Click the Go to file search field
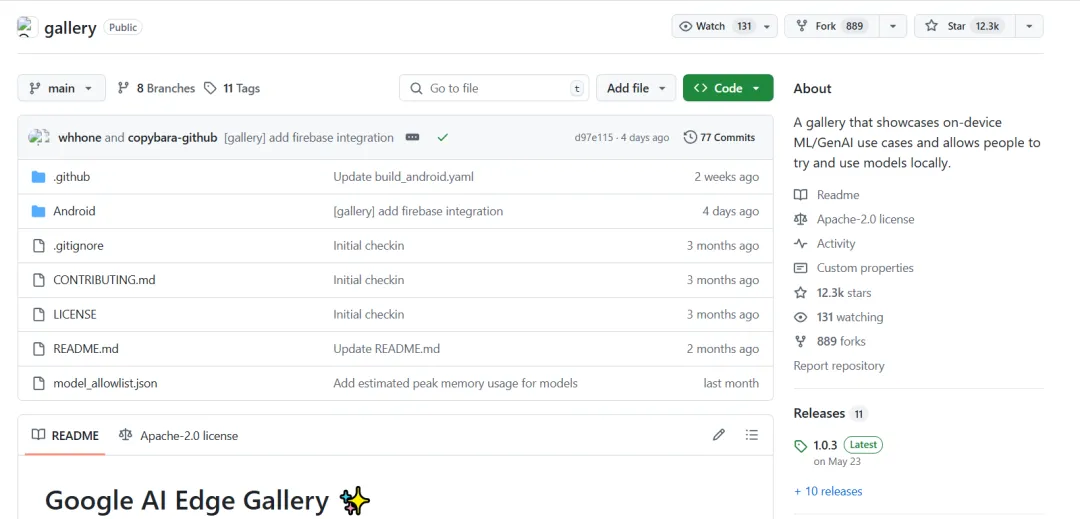Image resolution: width=1080 pixels, height=519 pixels. coord(494,88)
